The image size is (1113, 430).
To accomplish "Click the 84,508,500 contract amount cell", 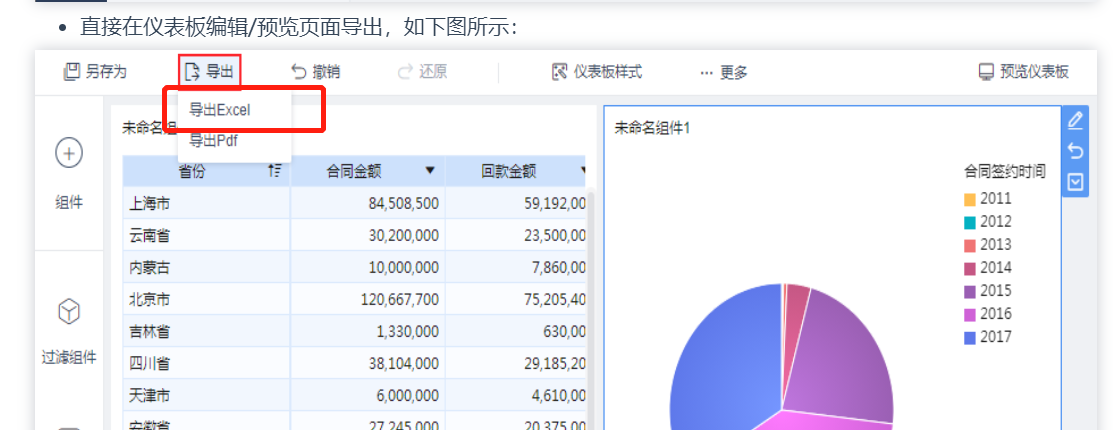I will 368,204.
